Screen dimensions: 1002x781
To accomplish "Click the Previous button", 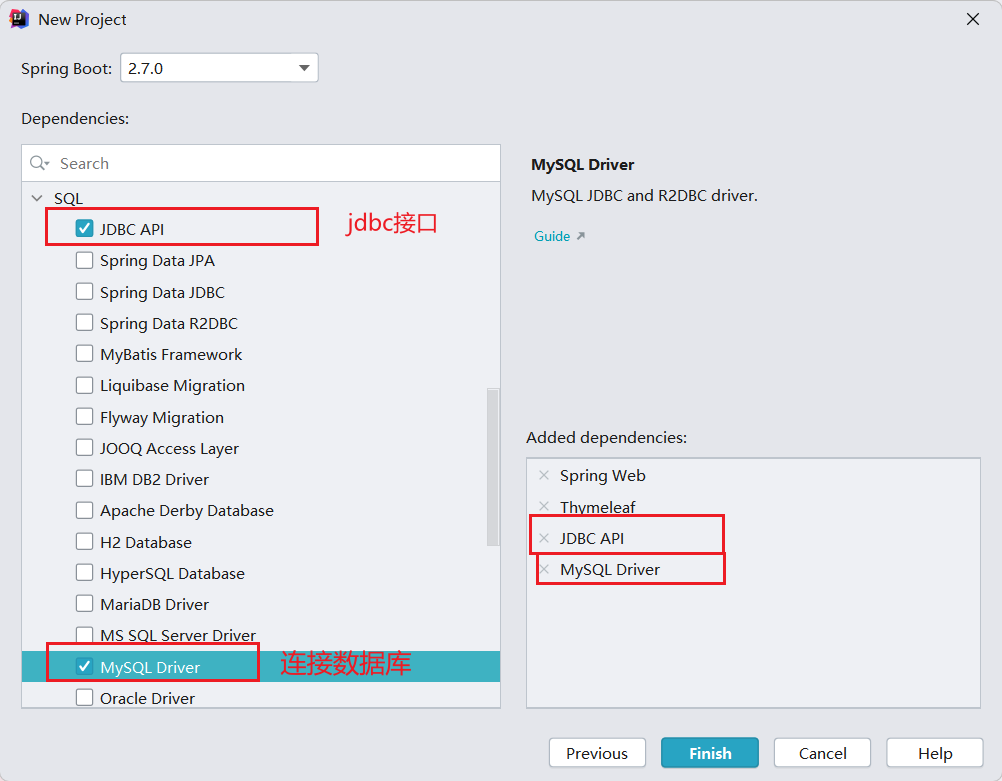I will pos(597,753).
